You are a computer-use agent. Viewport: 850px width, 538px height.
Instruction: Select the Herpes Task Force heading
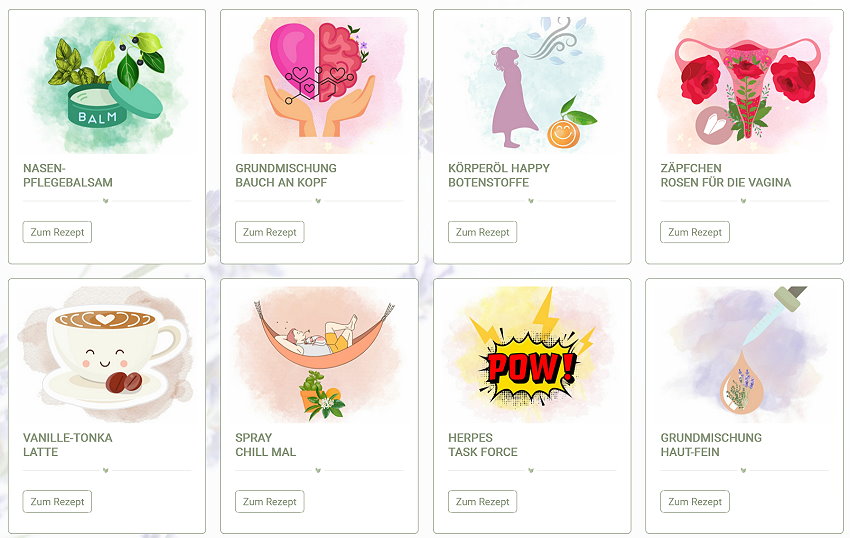pos(482,445)
